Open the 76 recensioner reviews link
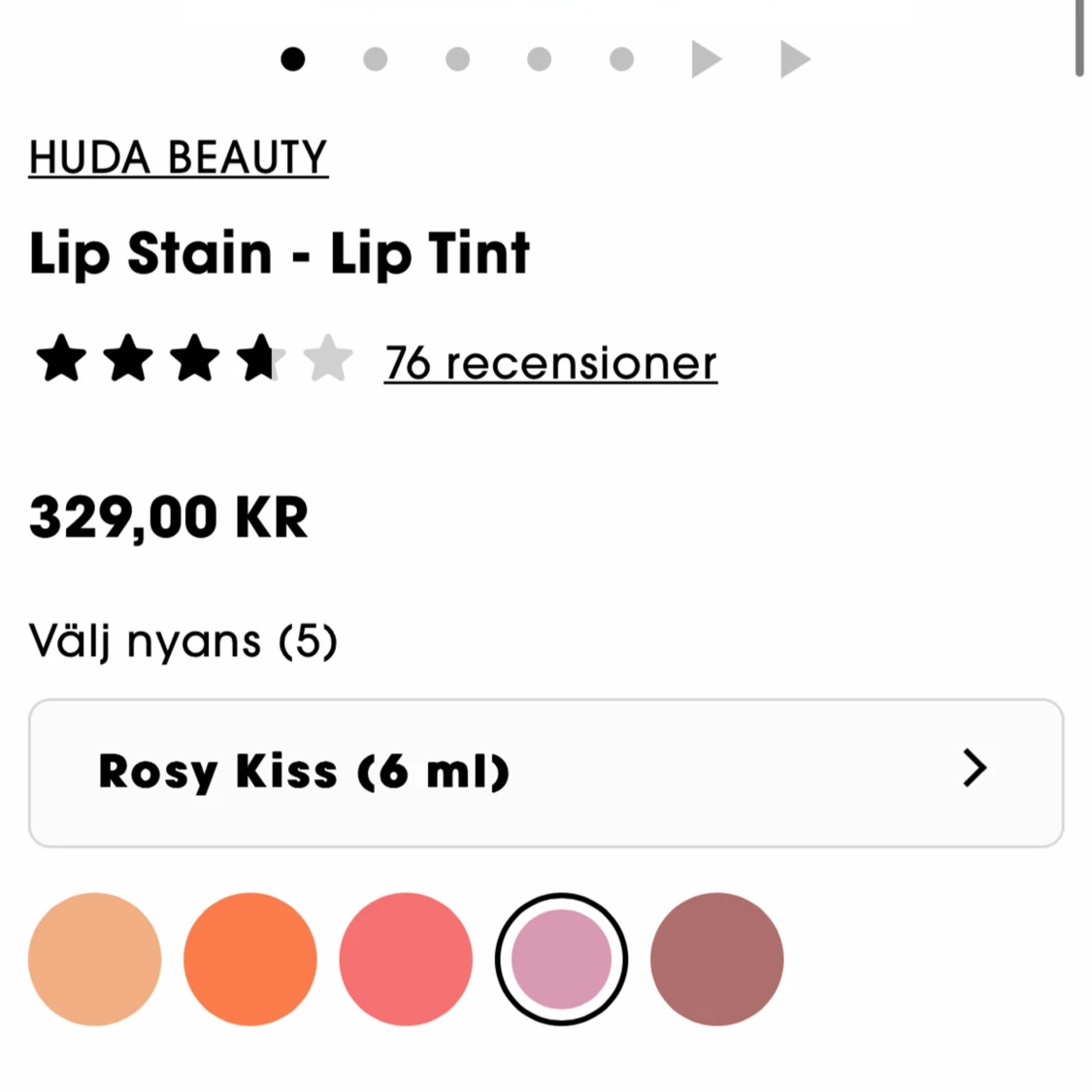1092x1092 pixels. 549,361
